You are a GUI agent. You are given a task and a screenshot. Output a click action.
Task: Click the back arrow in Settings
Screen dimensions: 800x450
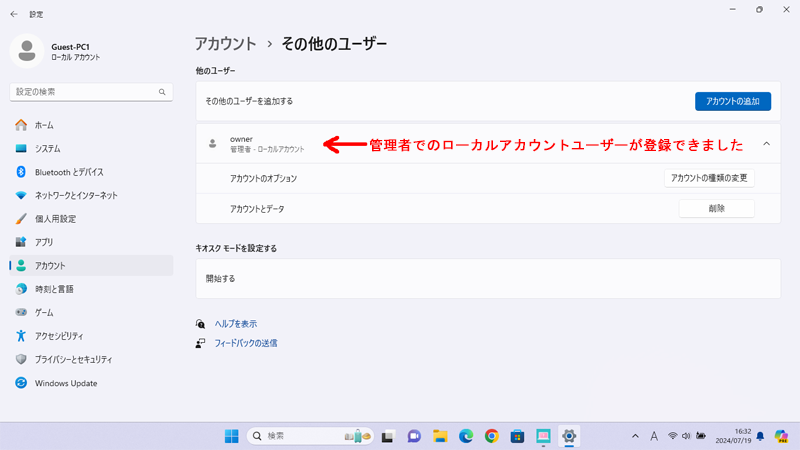(14, 14)
